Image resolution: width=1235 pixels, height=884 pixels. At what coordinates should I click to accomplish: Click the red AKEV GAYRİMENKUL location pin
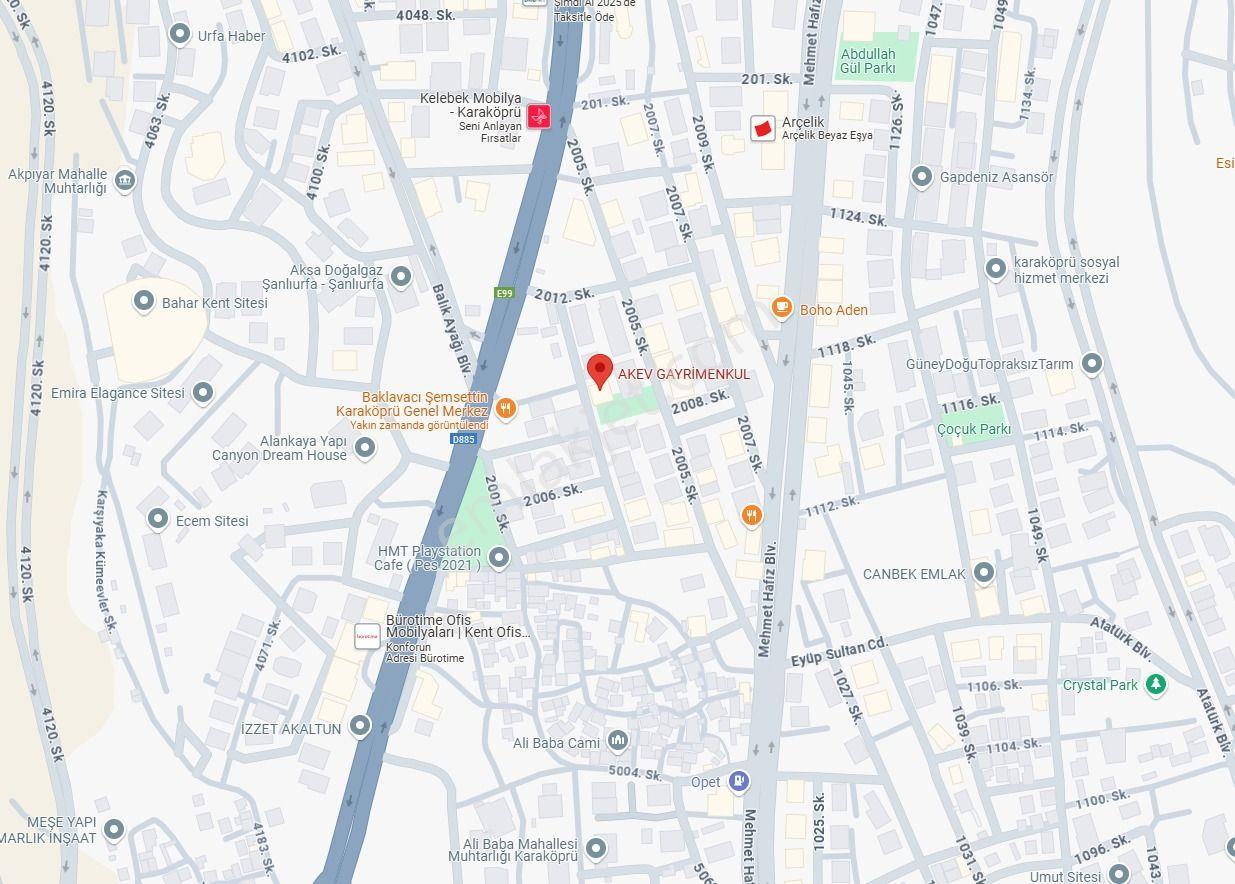click(599, 371)
